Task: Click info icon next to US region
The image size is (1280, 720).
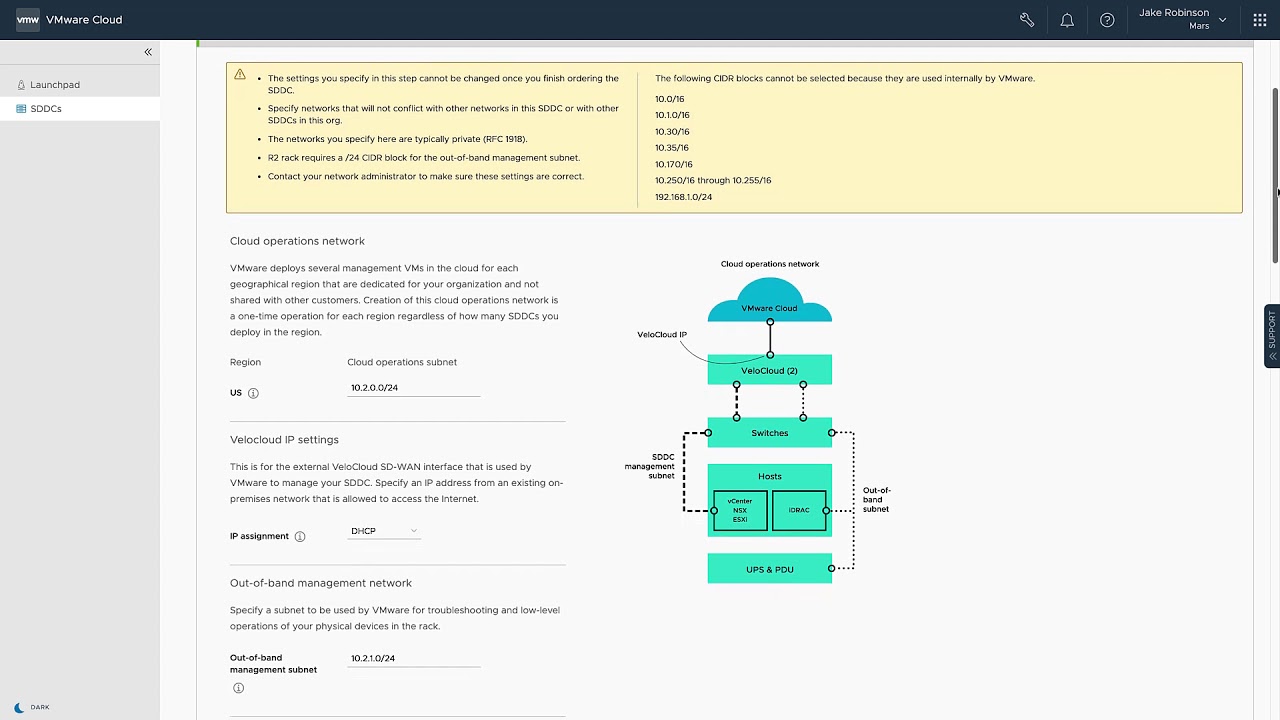Action: 253,393
